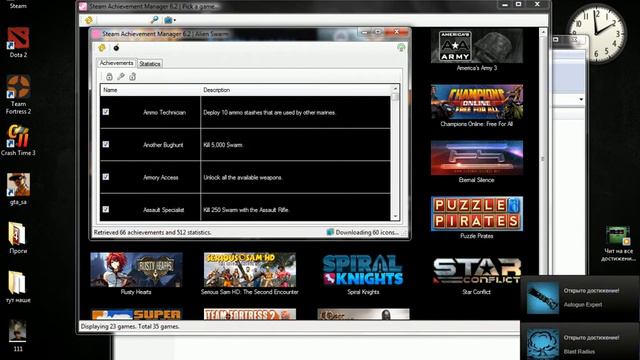Viewport: 640px width, 360px height.
Task: Open the Star Conflict game thumbnail
Action: tap(476, 269)
